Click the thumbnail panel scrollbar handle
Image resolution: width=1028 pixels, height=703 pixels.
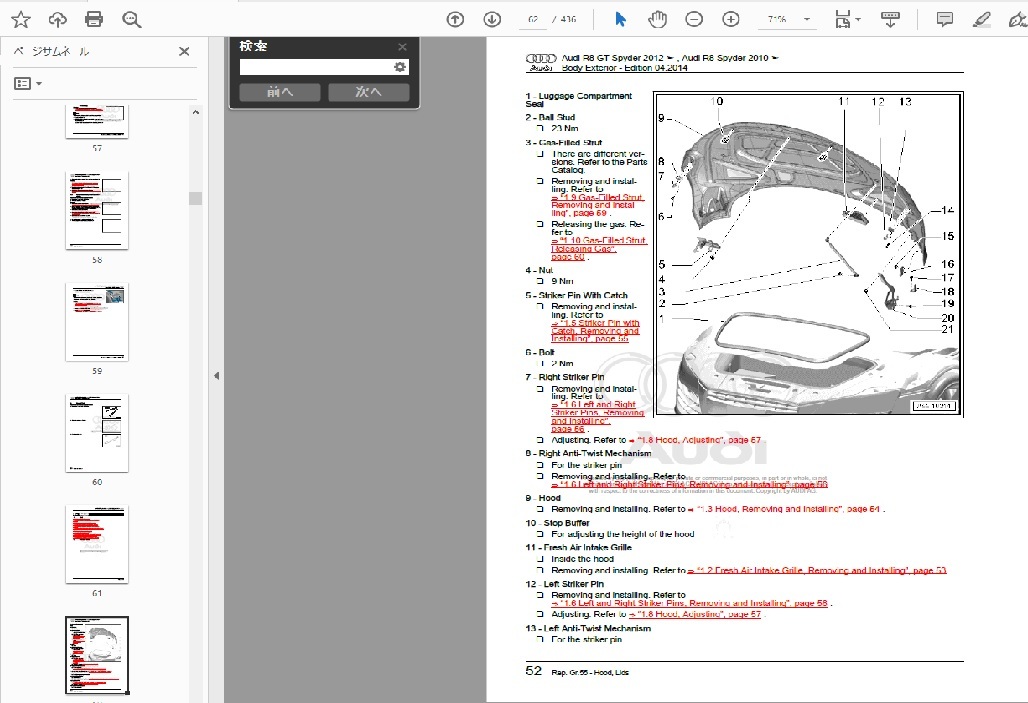pos(195,198)
